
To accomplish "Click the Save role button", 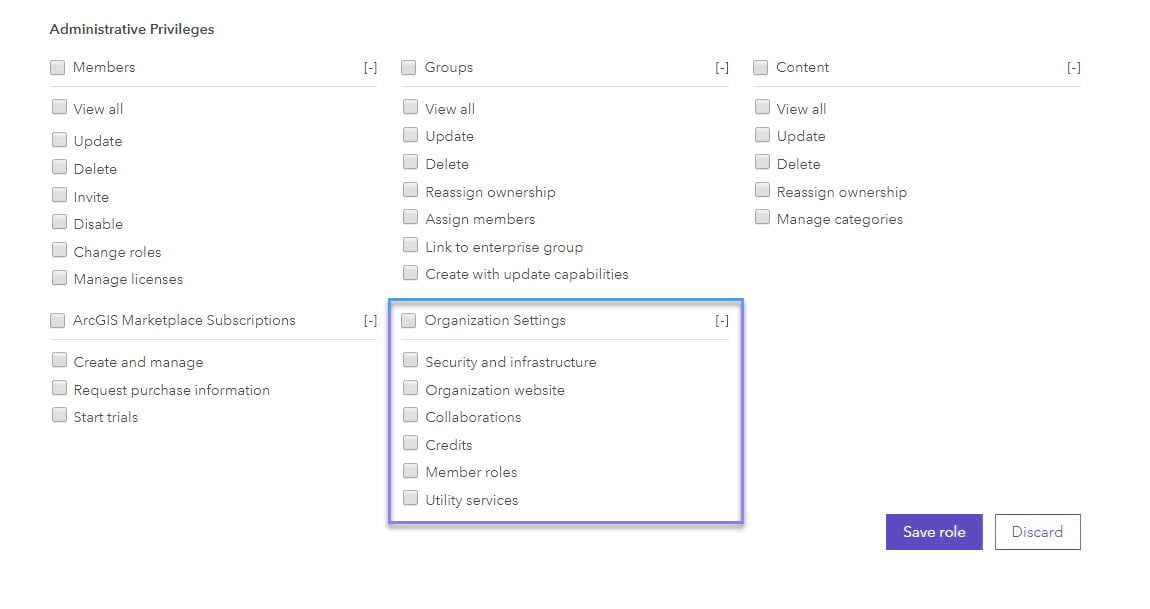I will [933, 532].
